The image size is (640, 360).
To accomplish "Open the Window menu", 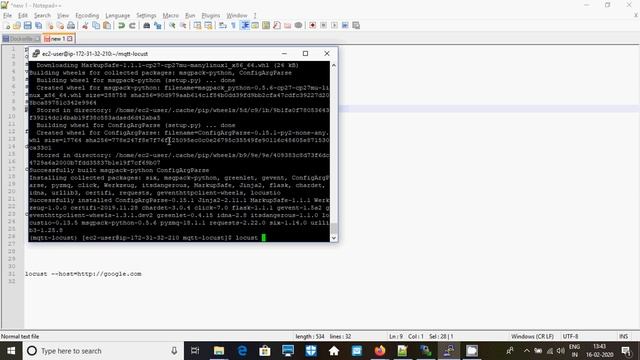I will (237, 16).
